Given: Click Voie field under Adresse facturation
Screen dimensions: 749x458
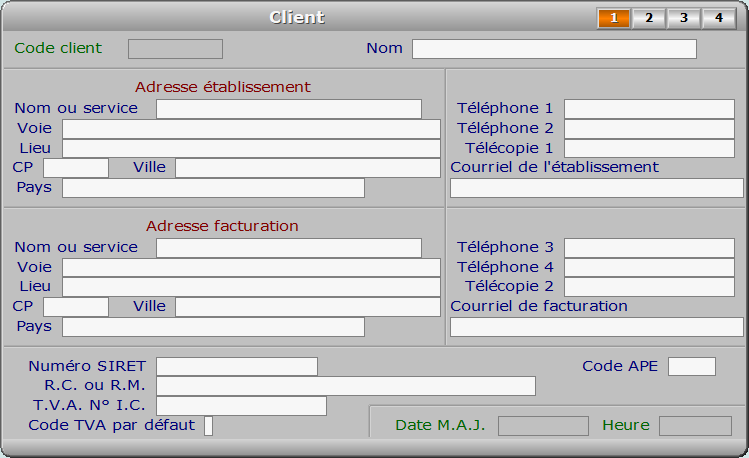Looking at the screenshot, I should (x=251, y=267).
